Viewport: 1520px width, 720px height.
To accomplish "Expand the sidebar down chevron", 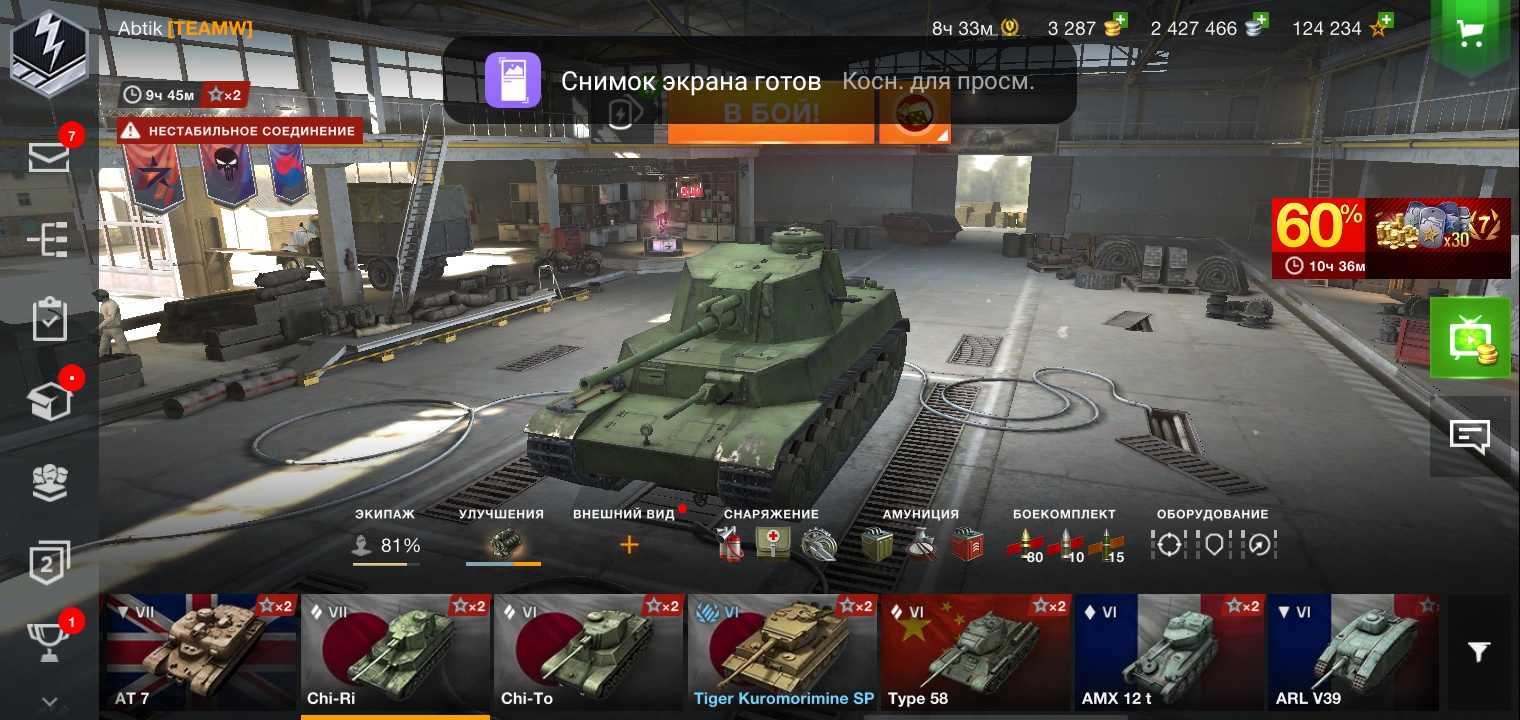I will click(x=49, y=703).
